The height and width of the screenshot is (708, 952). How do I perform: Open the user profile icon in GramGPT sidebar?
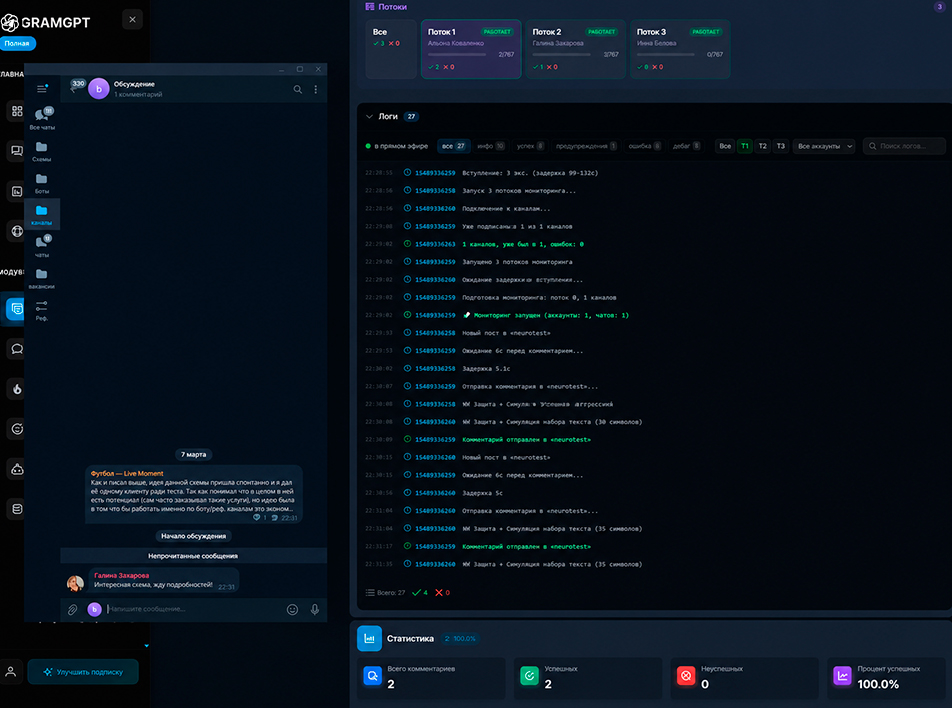pos(11,672)
